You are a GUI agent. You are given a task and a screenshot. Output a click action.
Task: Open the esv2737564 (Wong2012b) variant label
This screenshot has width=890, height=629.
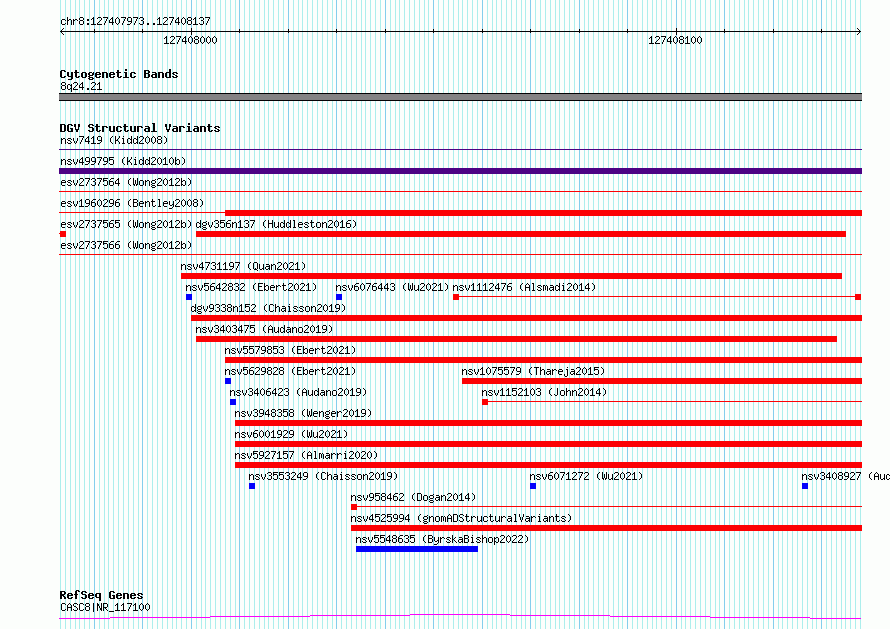(x=126, y=182)
